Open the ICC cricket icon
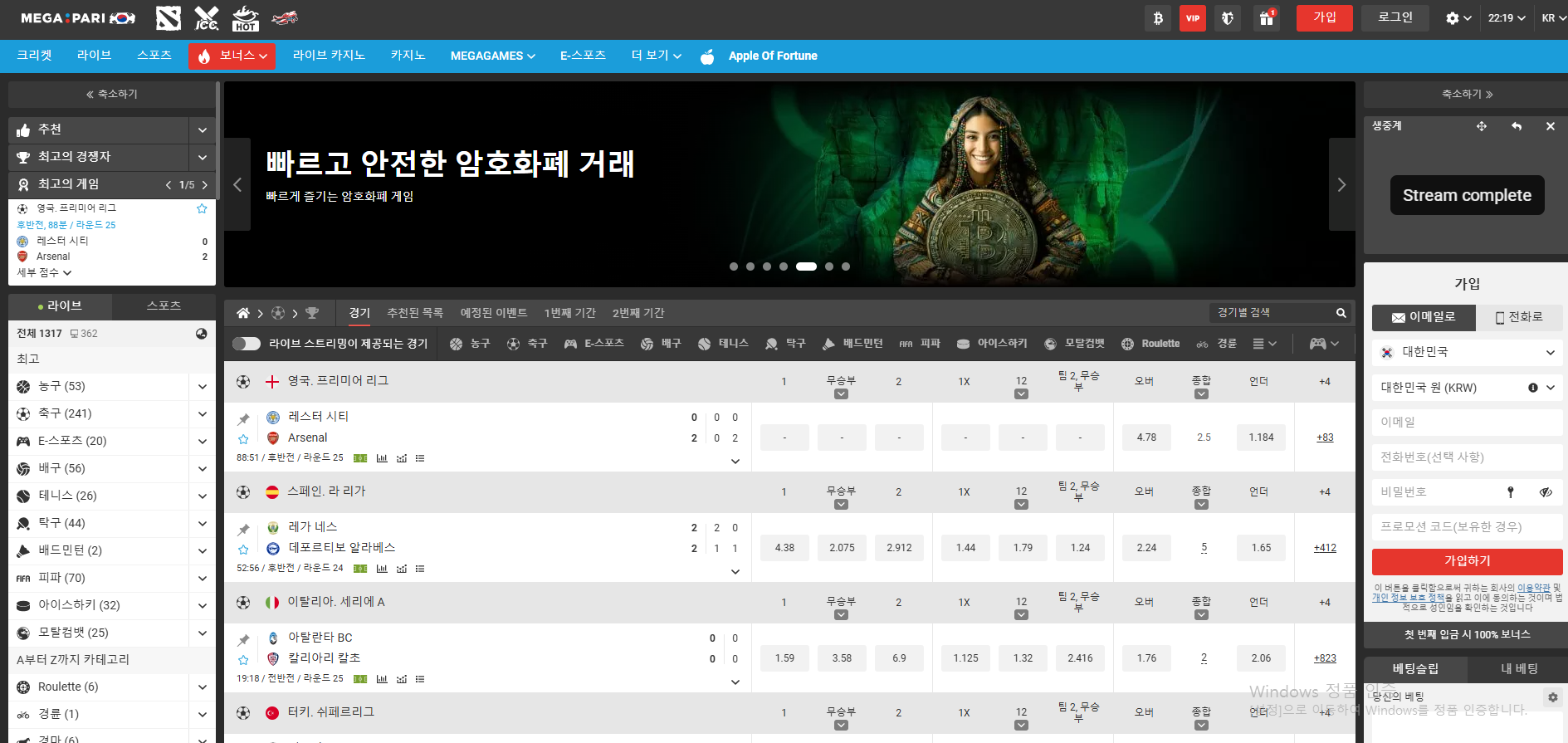The image size is (1568, 743). point(207,17)
